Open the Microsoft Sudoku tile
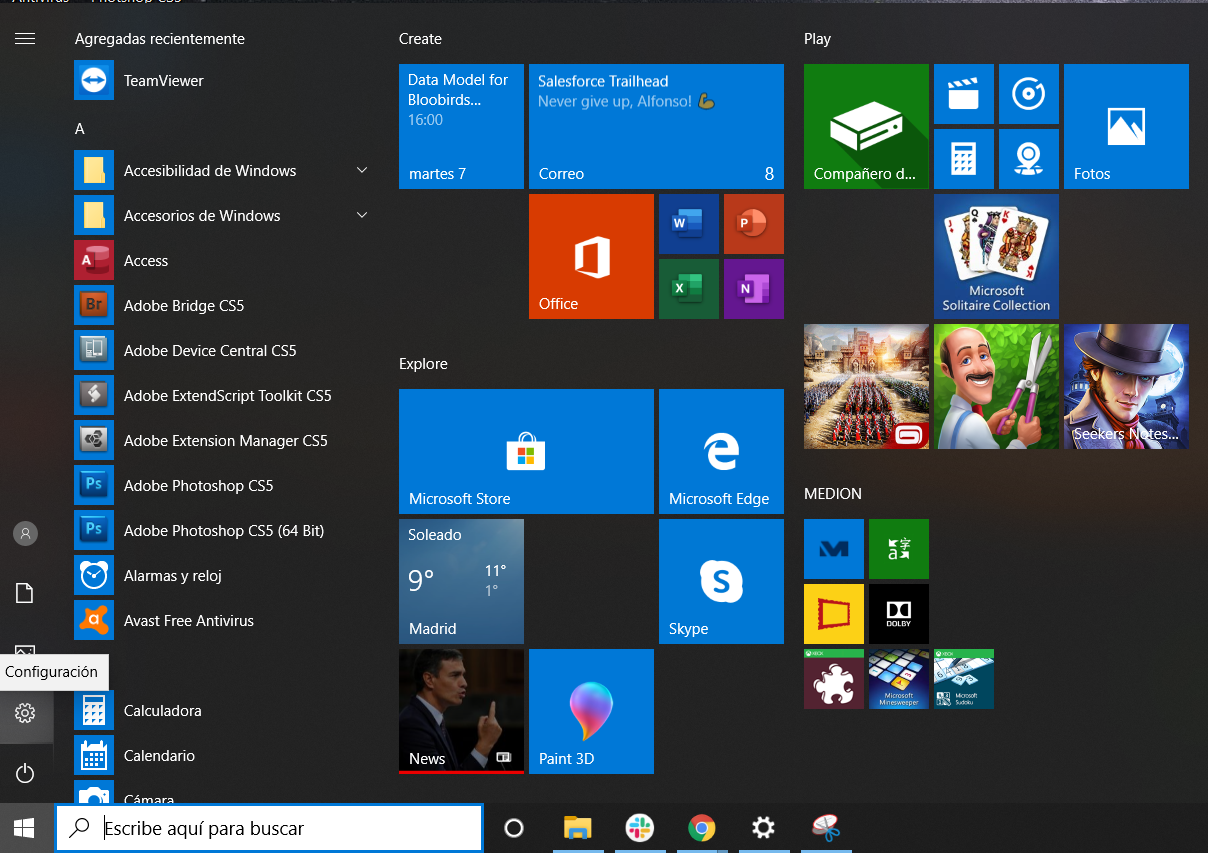The height and width of the screenshot is (853, 1208). (964, 679)
